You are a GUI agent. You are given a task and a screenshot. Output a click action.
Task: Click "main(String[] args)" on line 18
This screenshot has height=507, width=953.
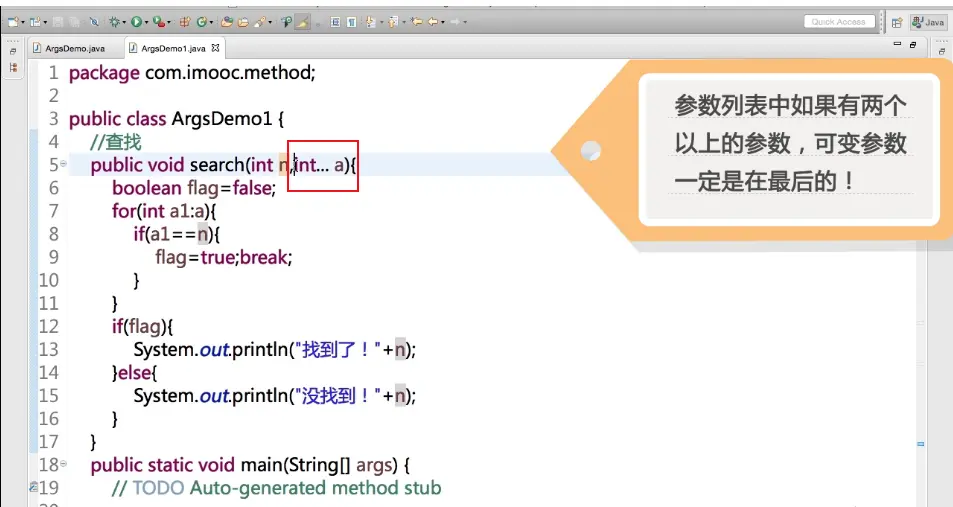(319, 465)
